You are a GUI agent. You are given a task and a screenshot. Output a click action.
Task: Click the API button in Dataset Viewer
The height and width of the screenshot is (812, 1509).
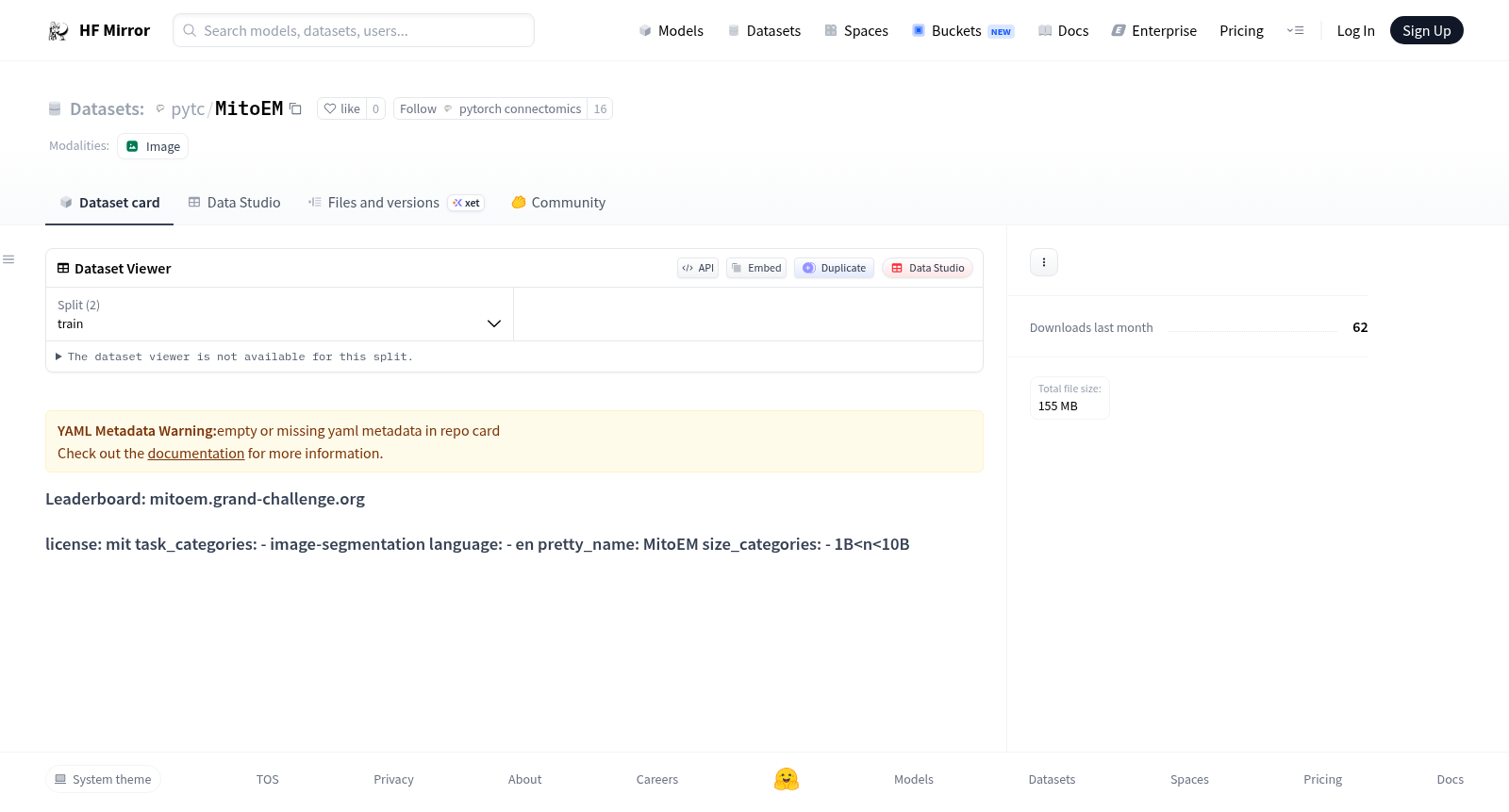point(698,268)
